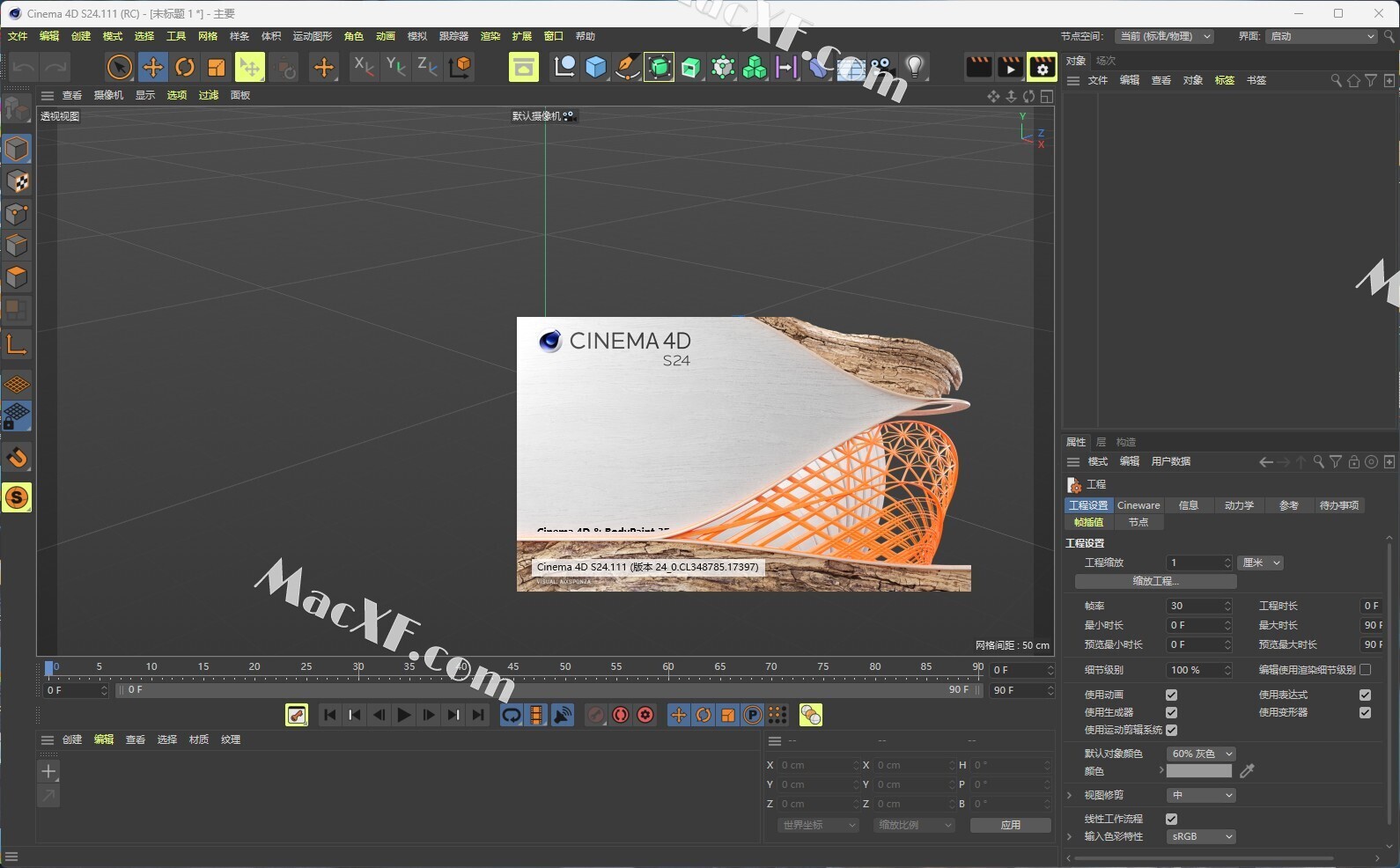Open 用户数据 menu in attributes panel
Viewport: 1400px width, 868px height.
click(1171, 461)
